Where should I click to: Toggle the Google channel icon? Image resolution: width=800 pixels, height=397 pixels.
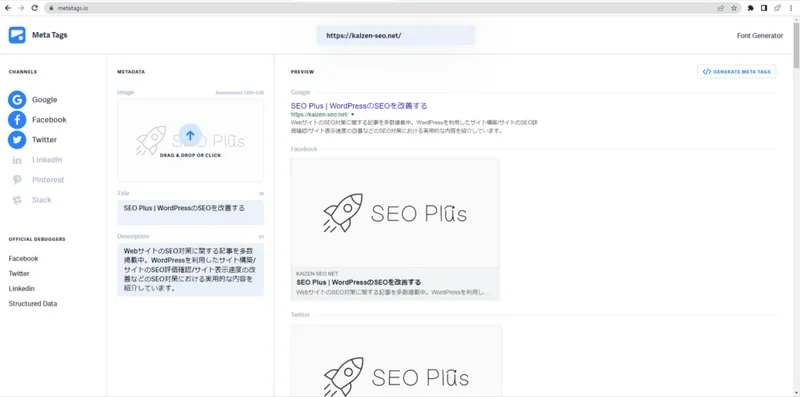click(x=17, y=100)
